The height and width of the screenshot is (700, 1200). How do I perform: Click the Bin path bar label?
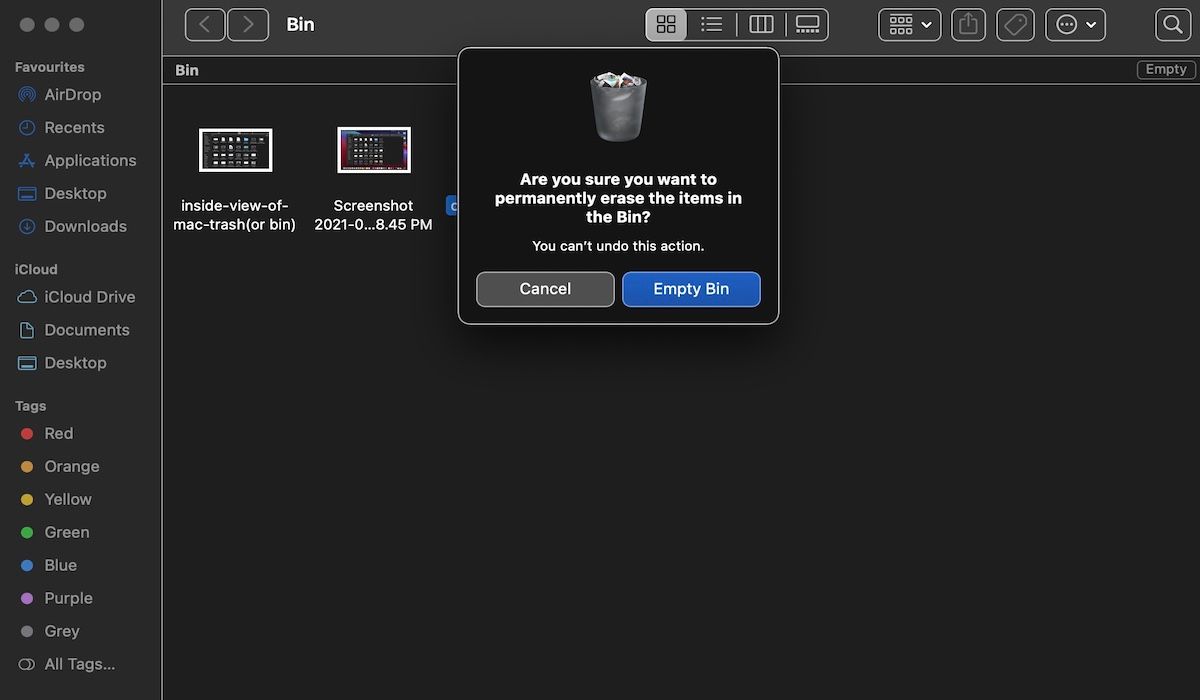pos(187,70)
